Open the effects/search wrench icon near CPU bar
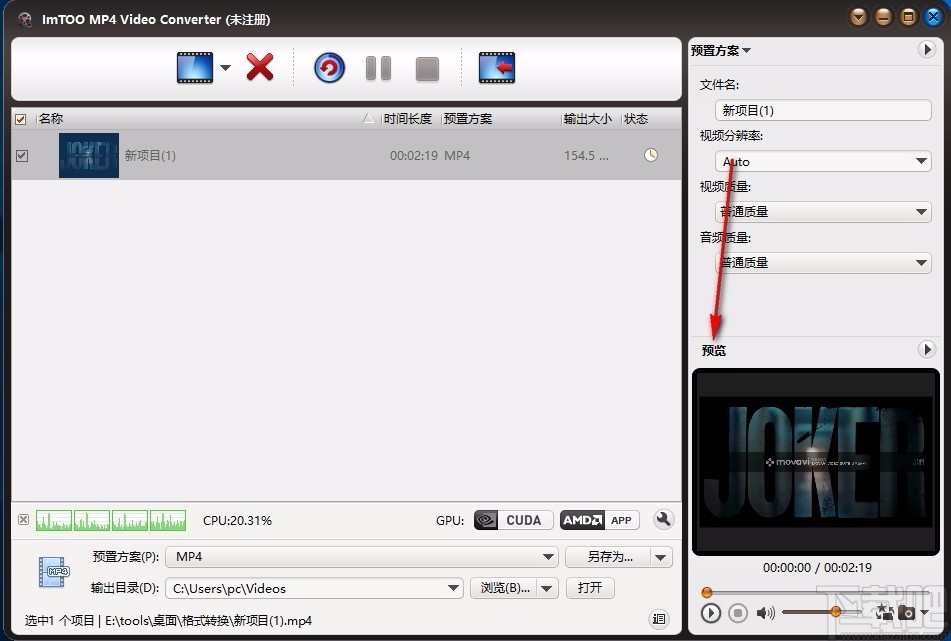The image size is (951, 641). pyautogui.click(x=663, y=520)
